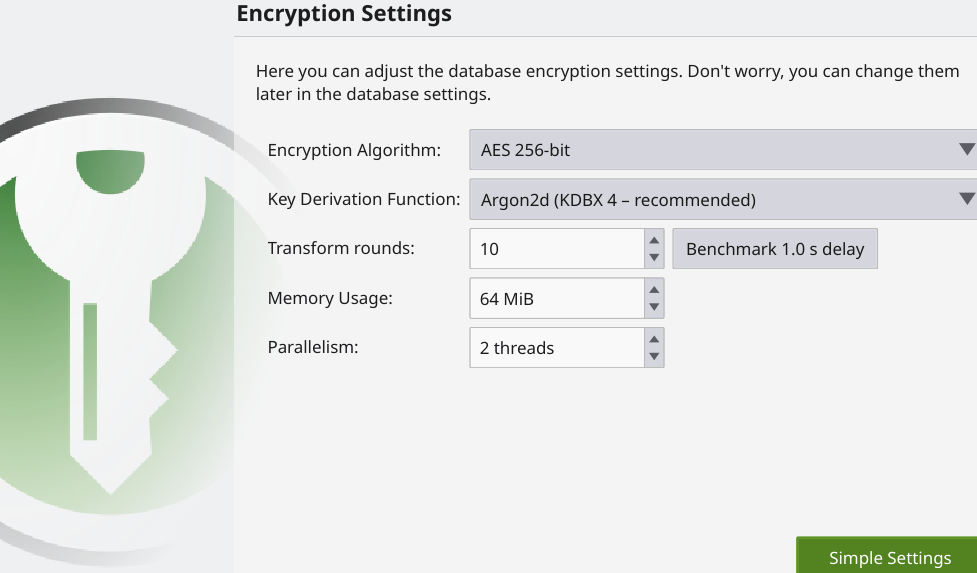This screenshot has height=573, width=977.
Task: Decrease Transform rounds with the down arrow
Action: tap(654, 258)
